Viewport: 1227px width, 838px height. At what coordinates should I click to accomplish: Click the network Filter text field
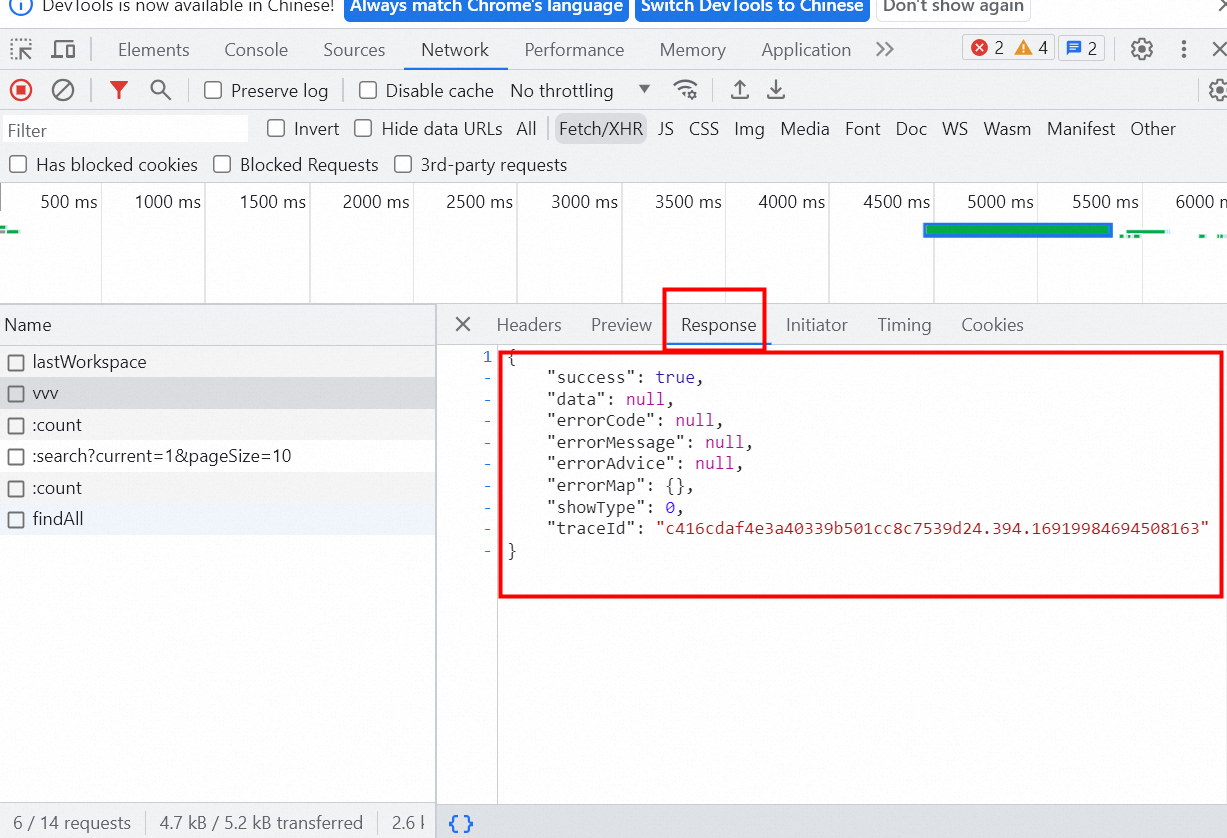125,130
